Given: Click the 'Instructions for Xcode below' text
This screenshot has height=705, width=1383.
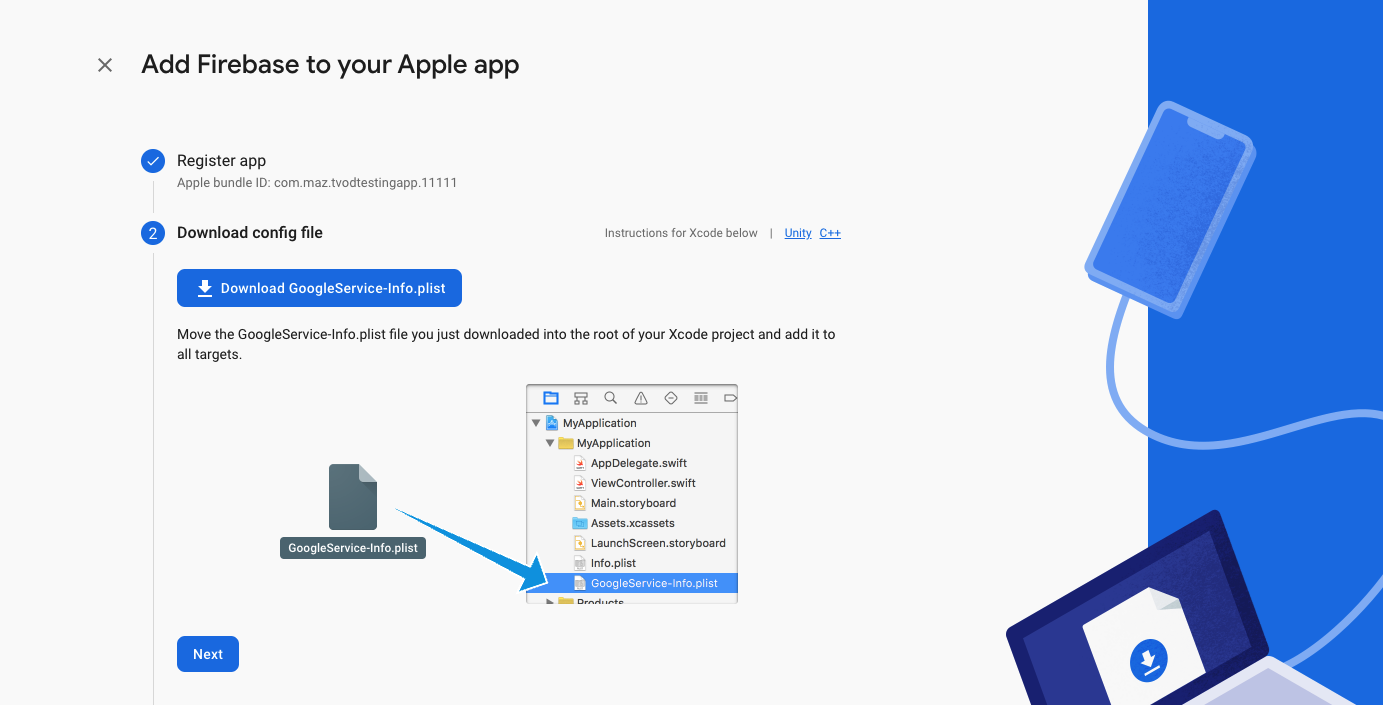Looking at the screenshot, I should (x=681, y=233).
